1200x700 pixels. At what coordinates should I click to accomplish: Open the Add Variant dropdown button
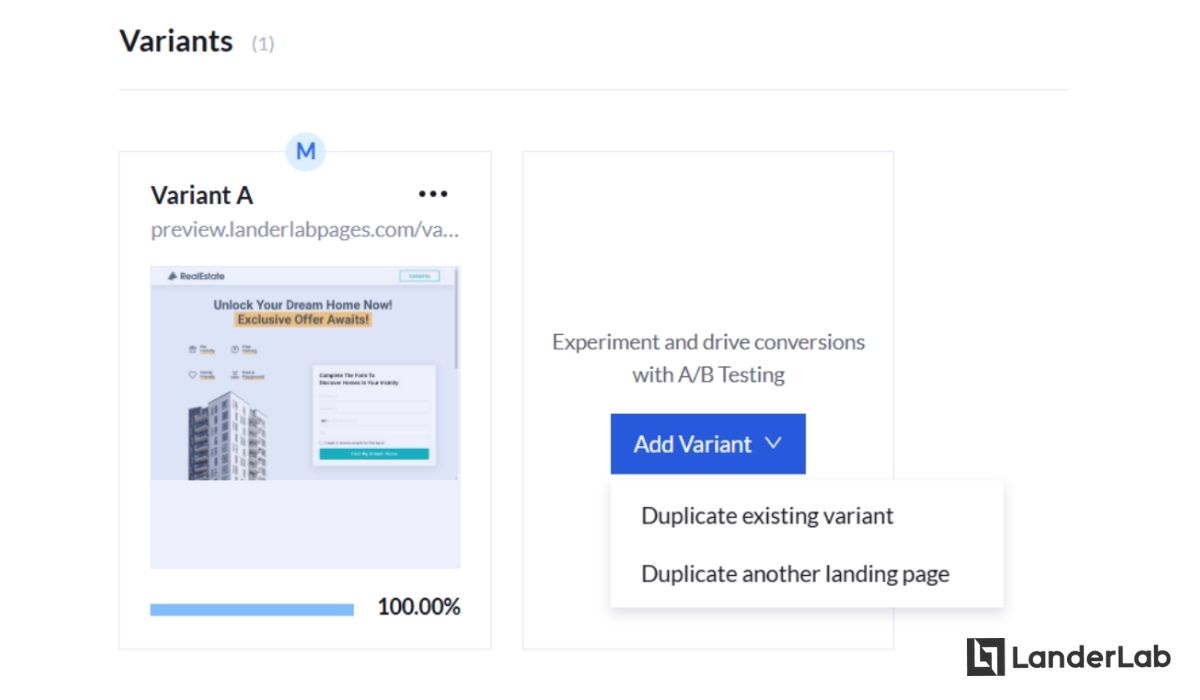pos(708,444)
